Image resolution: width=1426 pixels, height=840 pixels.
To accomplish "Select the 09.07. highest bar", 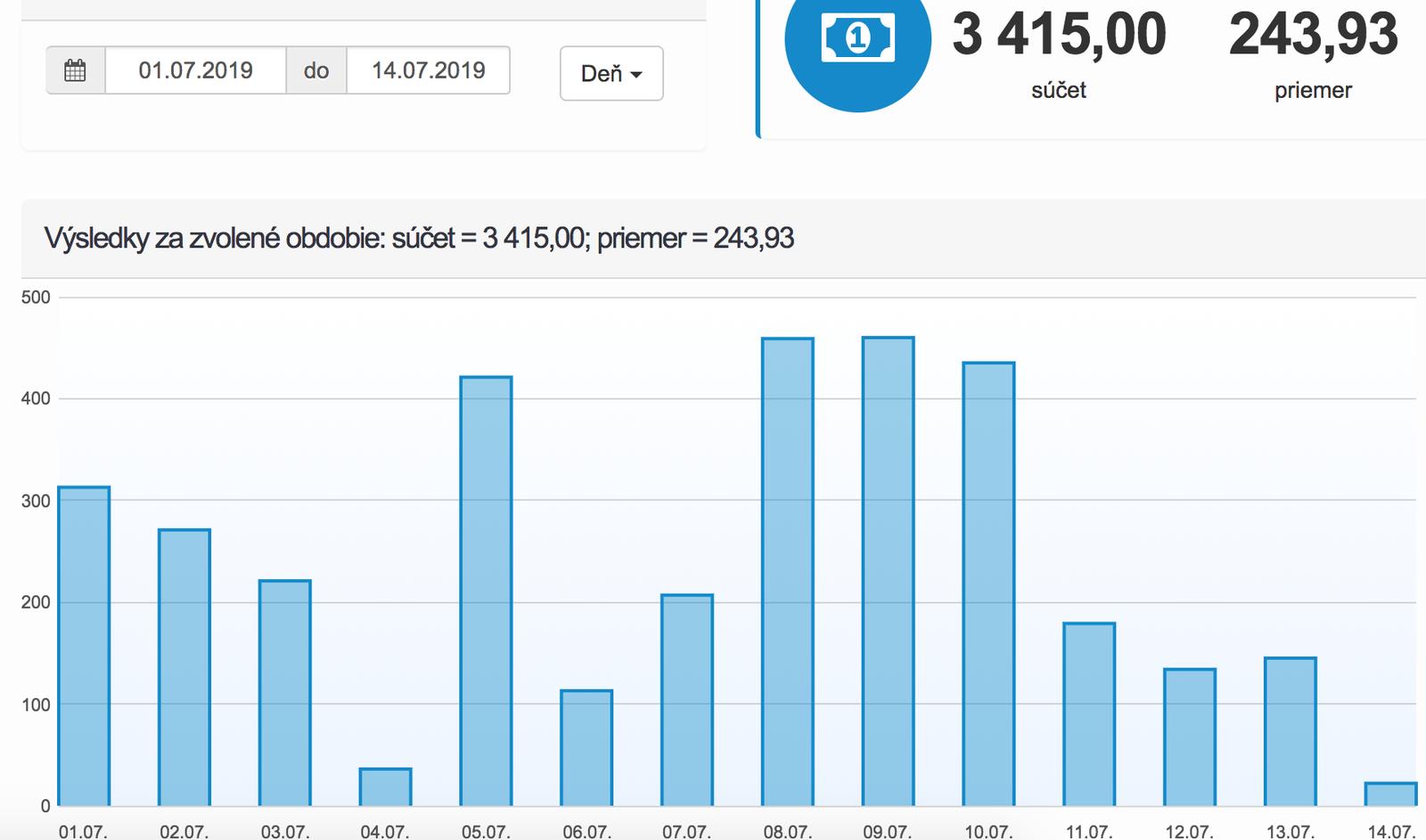I will [889, 571].
